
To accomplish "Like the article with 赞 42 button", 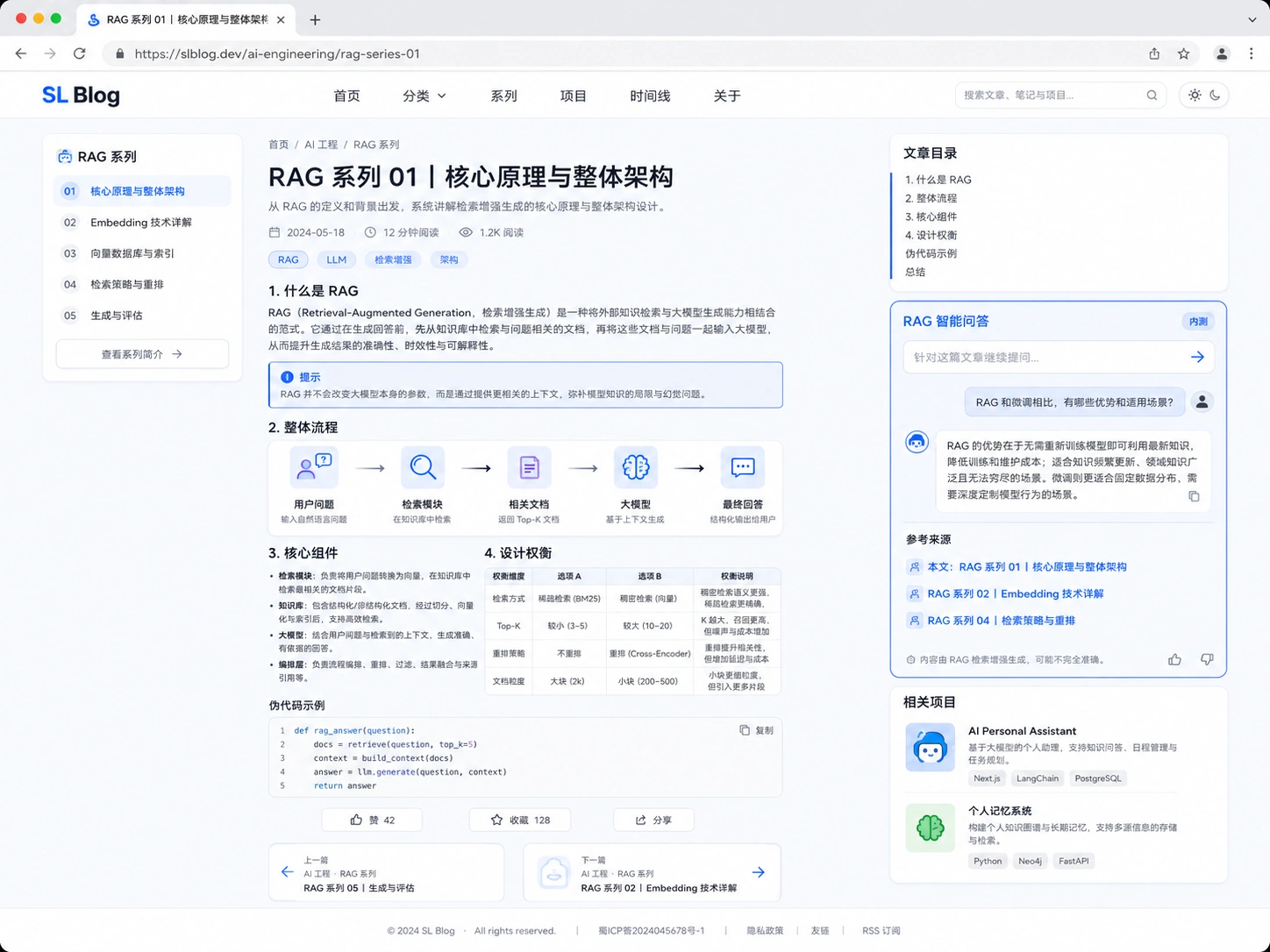I will pos(372,820).
